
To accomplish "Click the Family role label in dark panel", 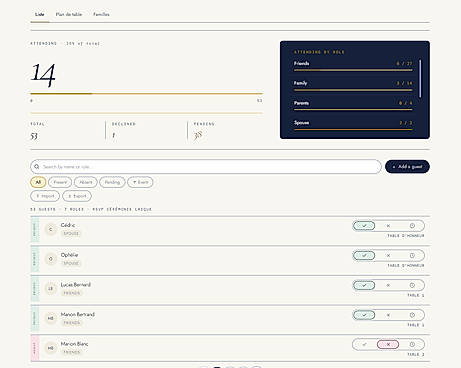I will pyautogui.click(x=301, y=83).
